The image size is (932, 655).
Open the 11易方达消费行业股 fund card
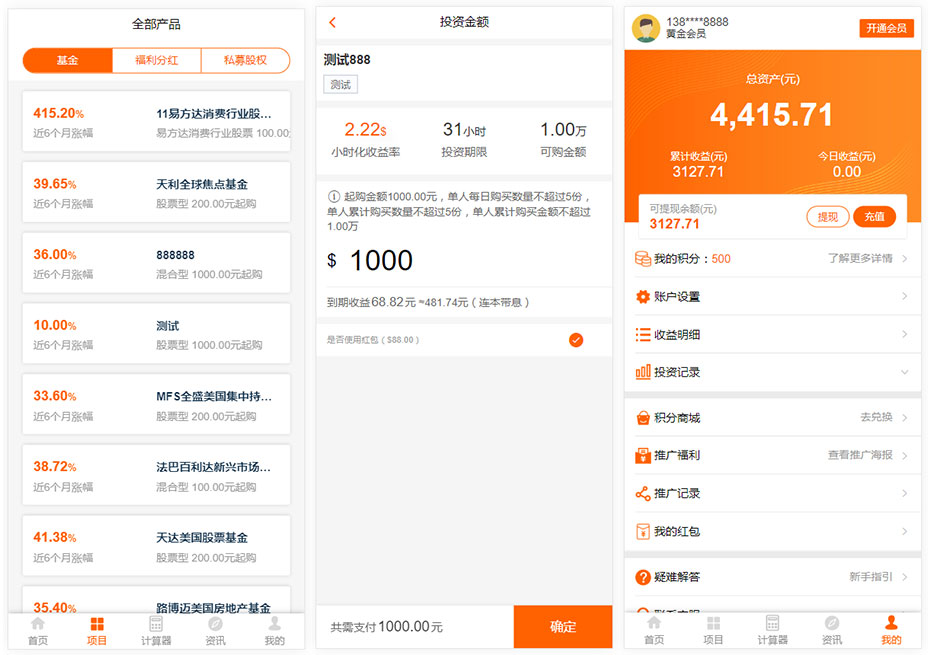(x=156, y=122)
